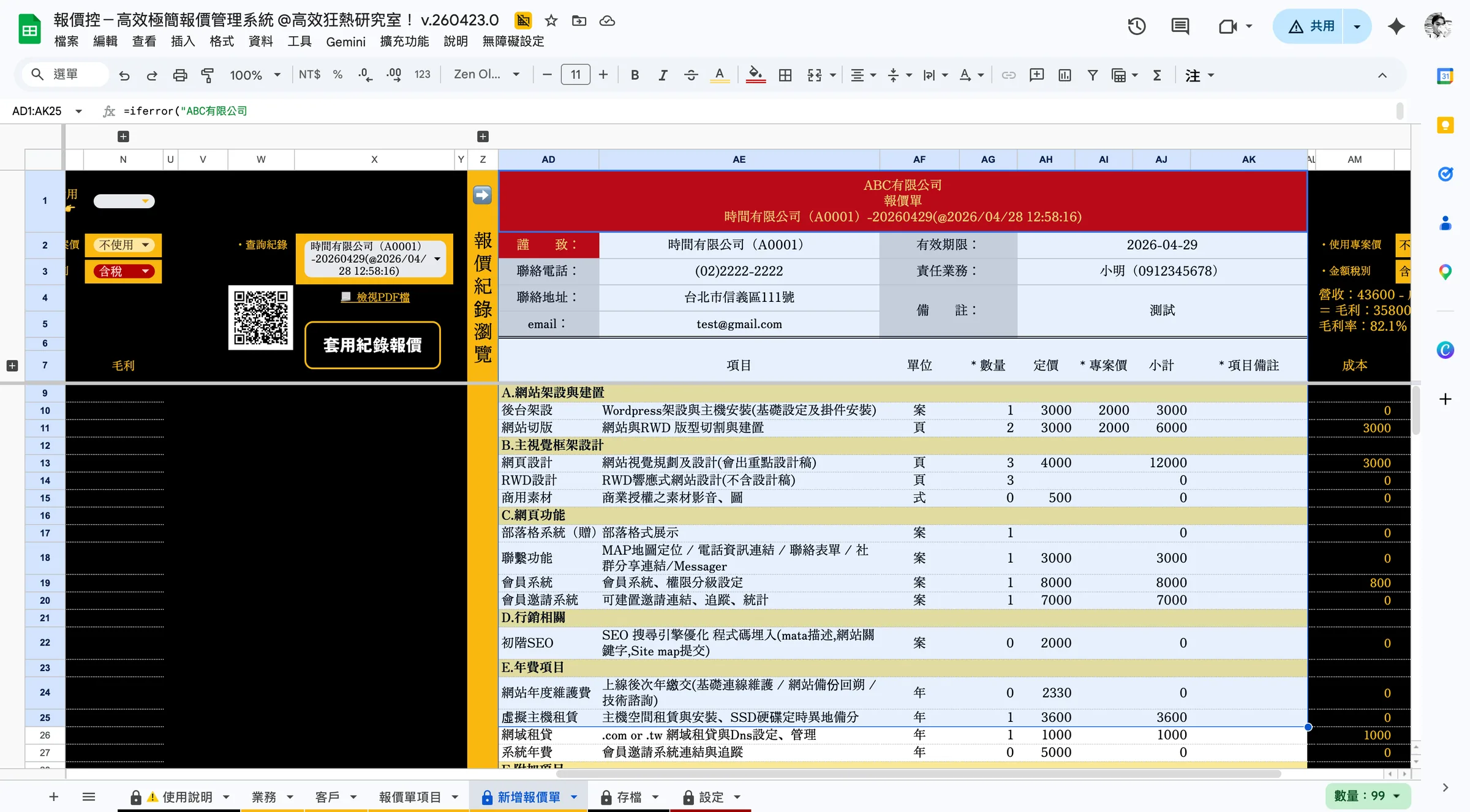
Task: Expand column group above column Z
Action: [x=483, y=136]
